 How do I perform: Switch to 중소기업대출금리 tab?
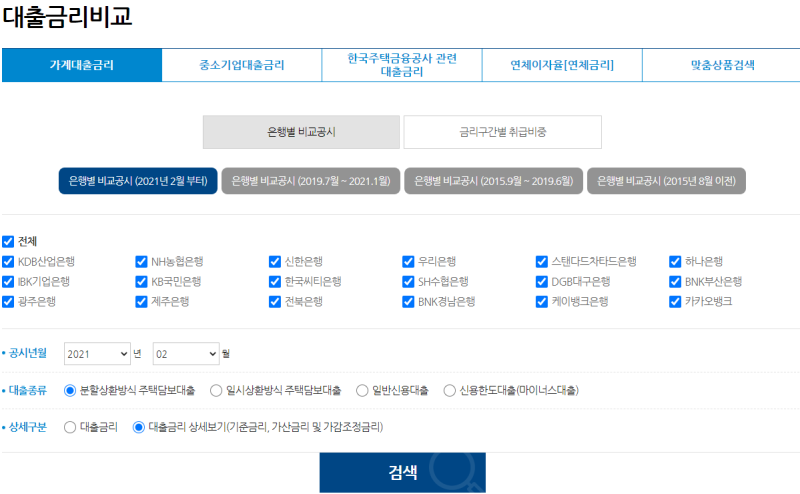pos(242,65)
